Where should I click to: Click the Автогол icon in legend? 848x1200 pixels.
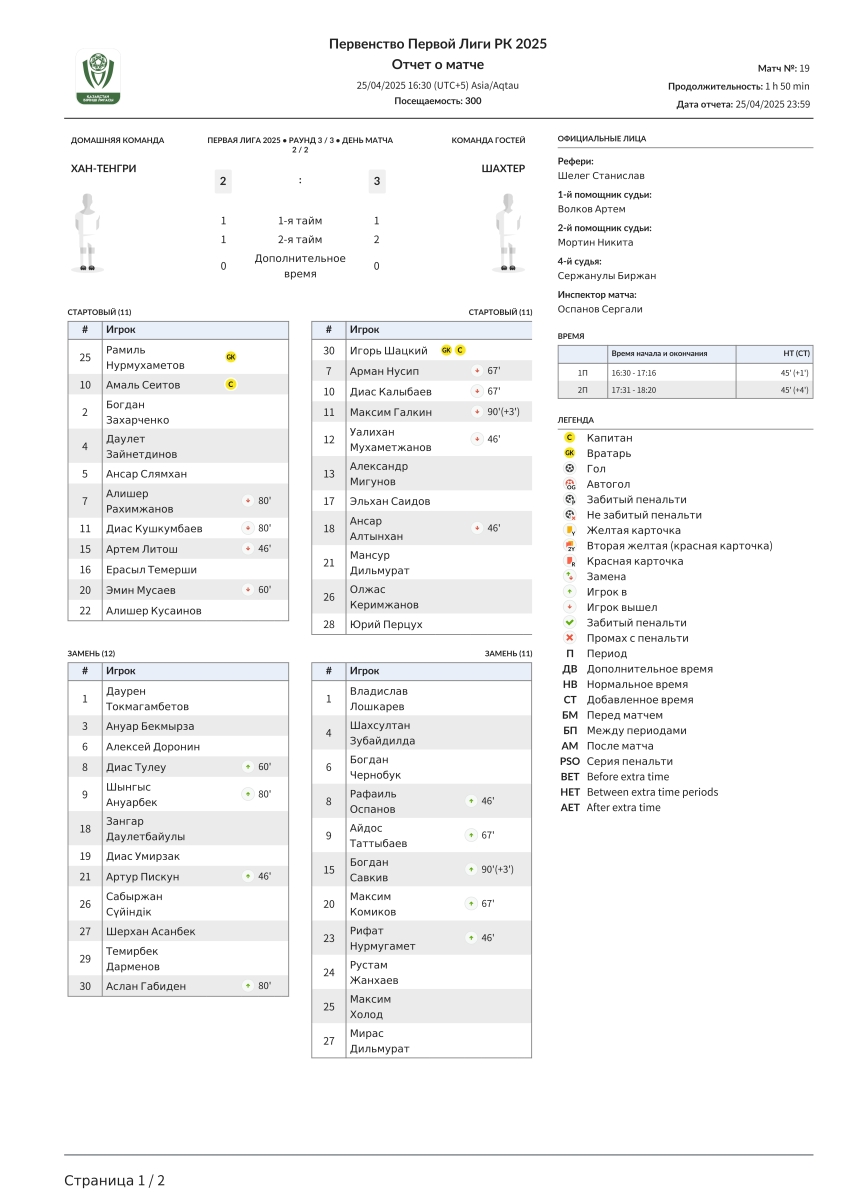570,484
